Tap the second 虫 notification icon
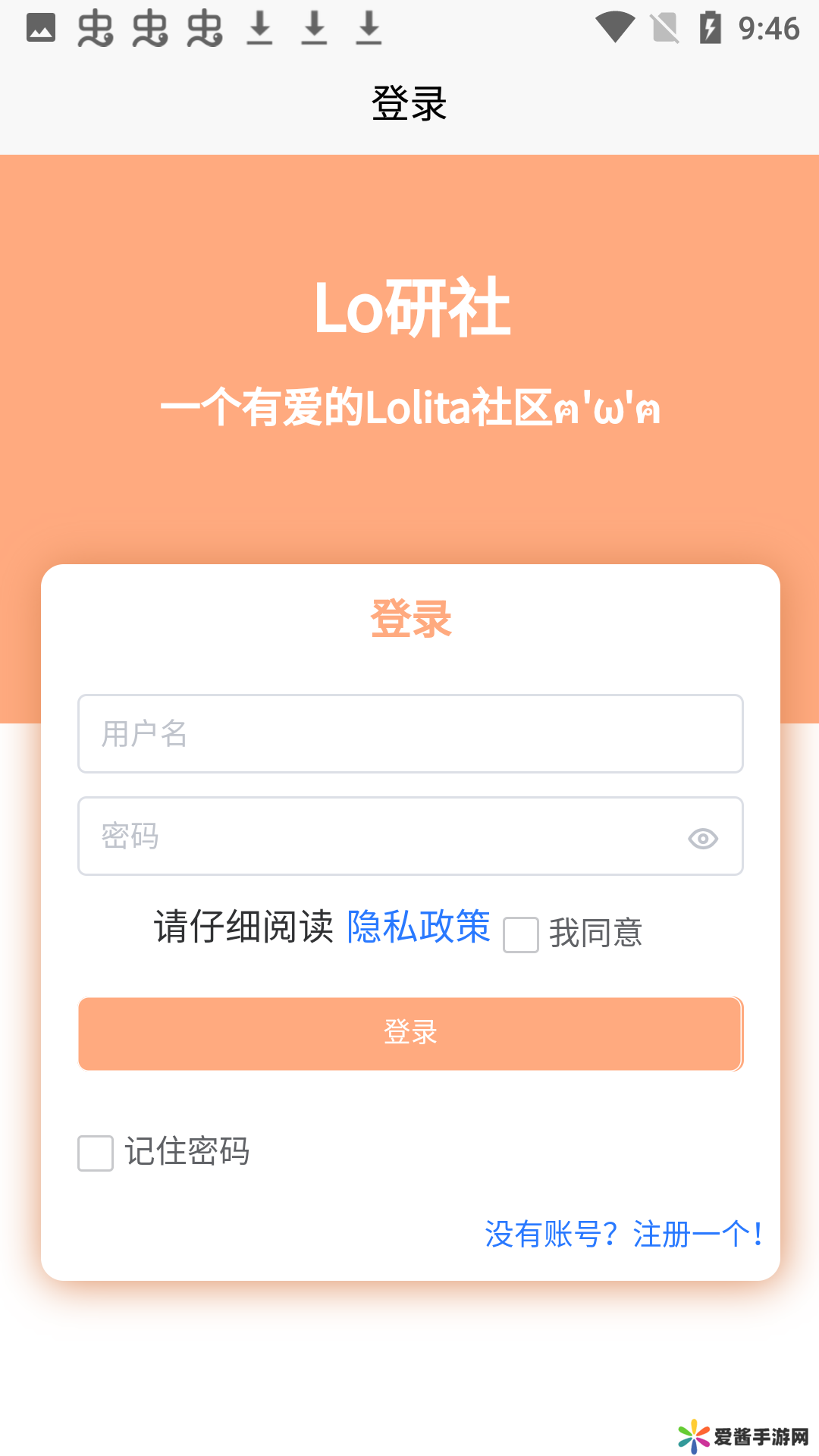819x1456 pixels. (150, 29)
